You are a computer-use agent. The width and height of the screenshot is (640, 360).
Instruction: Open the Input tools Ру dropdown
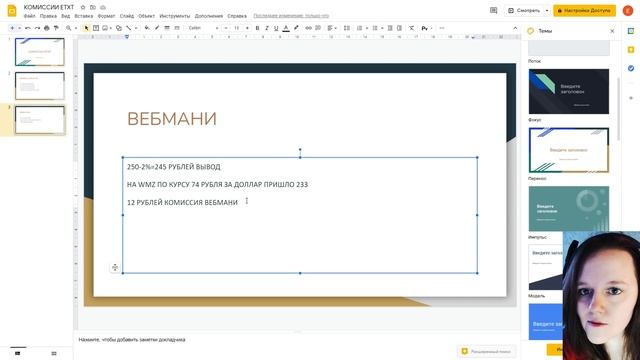tap(427, 28)
